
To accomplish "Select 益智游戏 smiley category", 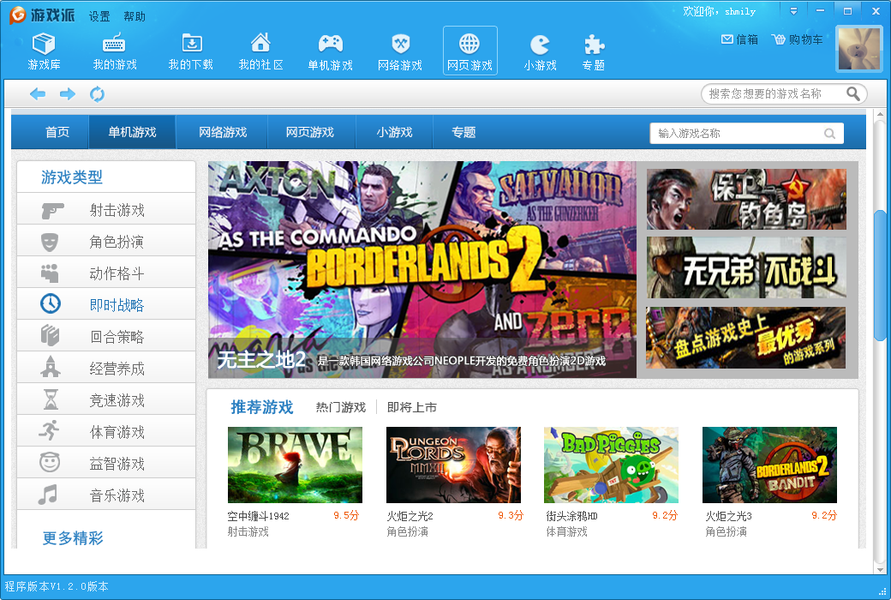I will (x=106, y=464).
